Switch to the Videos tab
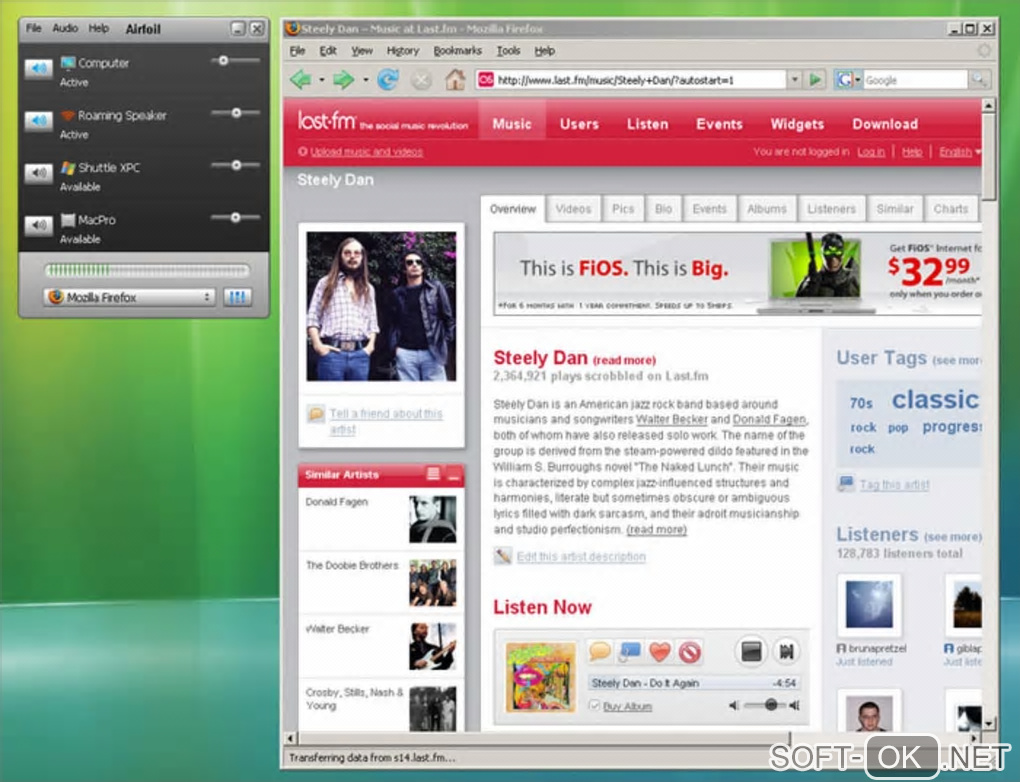 click(573, 209)
